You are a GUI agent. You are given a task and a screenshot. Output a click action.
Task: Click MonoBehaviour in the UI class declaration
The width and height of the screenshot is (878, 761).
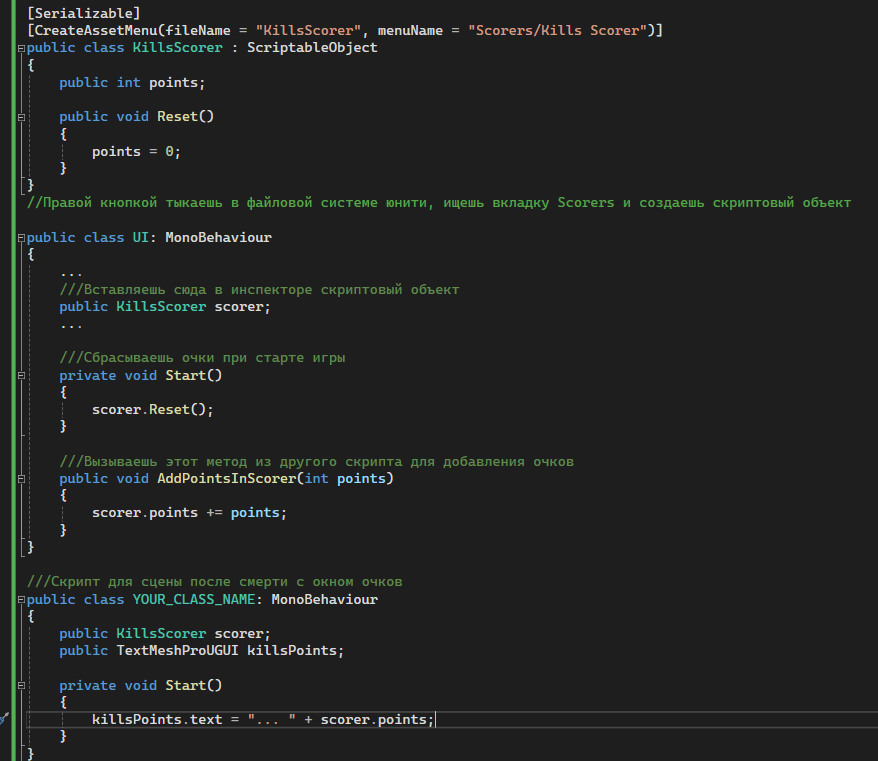tap(218, 237)
